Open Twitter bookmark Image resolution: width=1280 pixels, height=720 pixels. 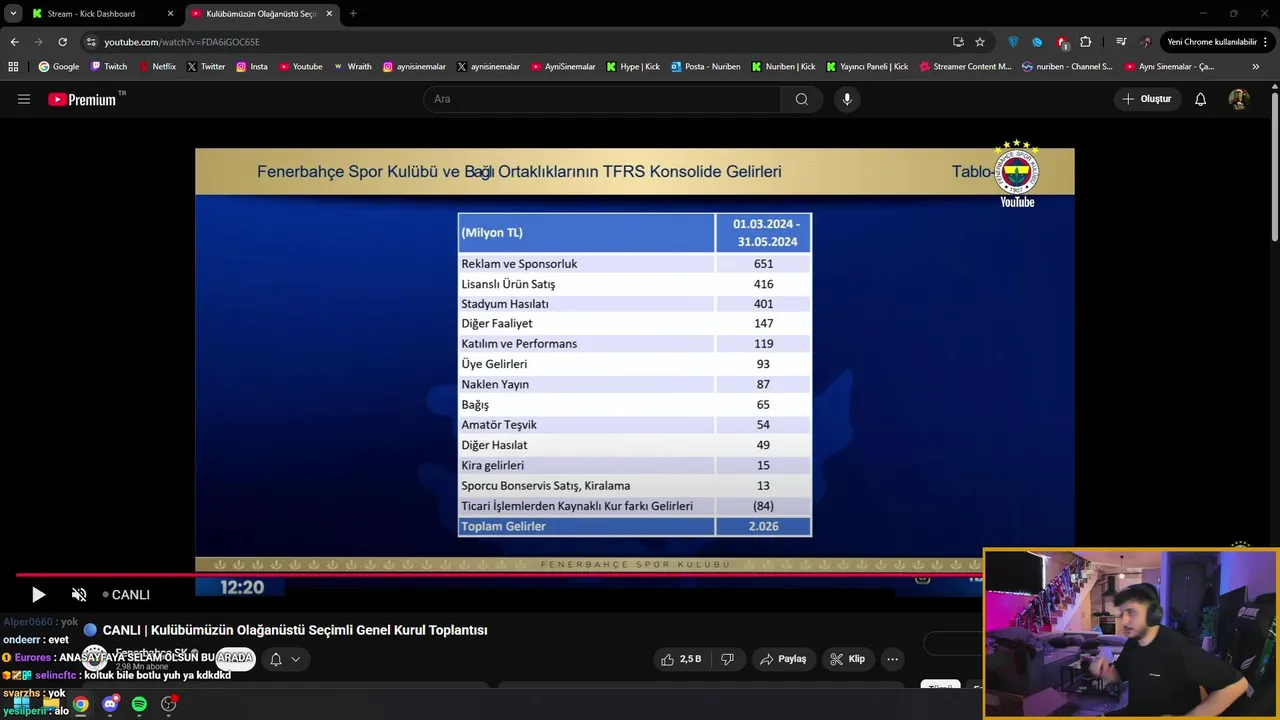tap(206, 67)
